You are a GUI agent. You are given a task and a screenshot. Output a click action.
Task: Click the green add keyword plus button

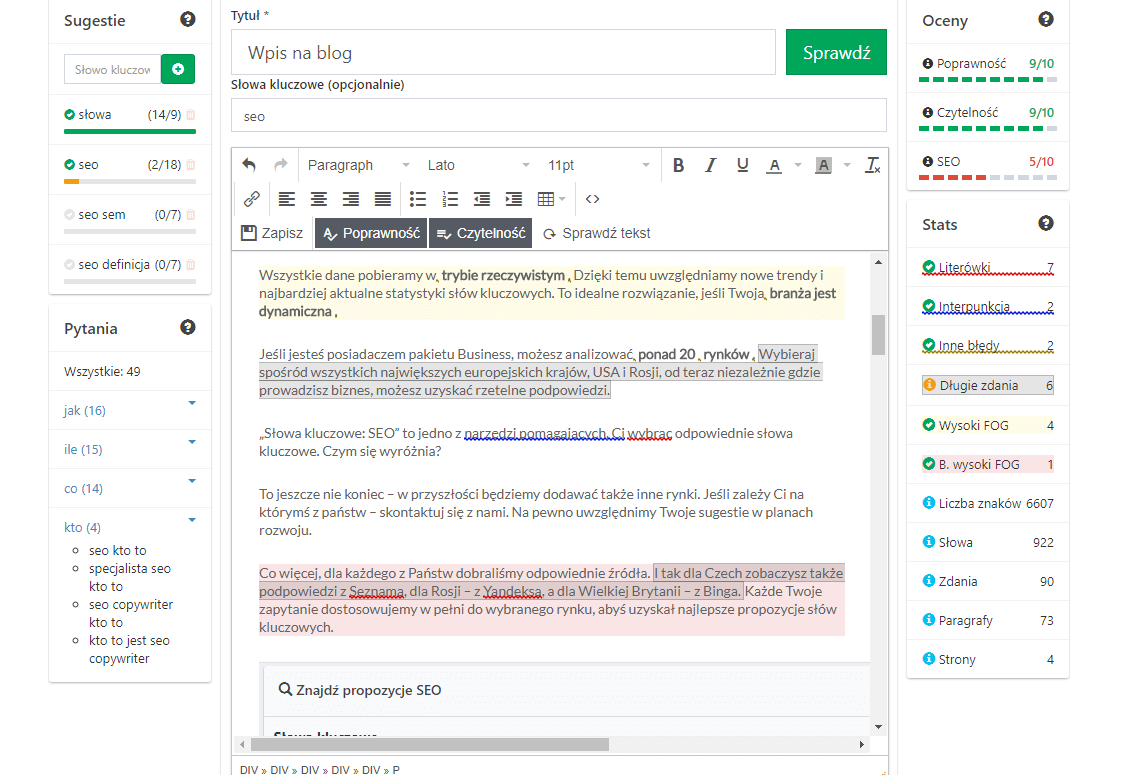(178, 69)
